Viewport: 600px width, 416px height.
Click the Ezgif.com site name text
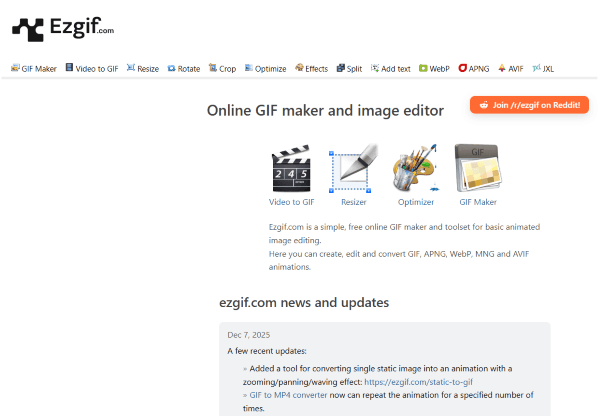(x=82, y=28)
